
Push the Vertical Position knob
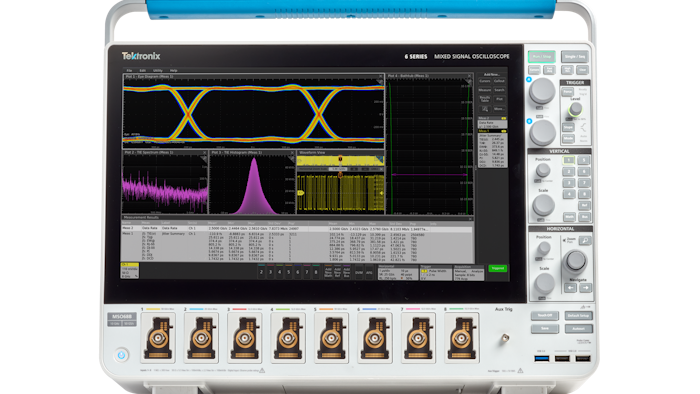(543, 170)
